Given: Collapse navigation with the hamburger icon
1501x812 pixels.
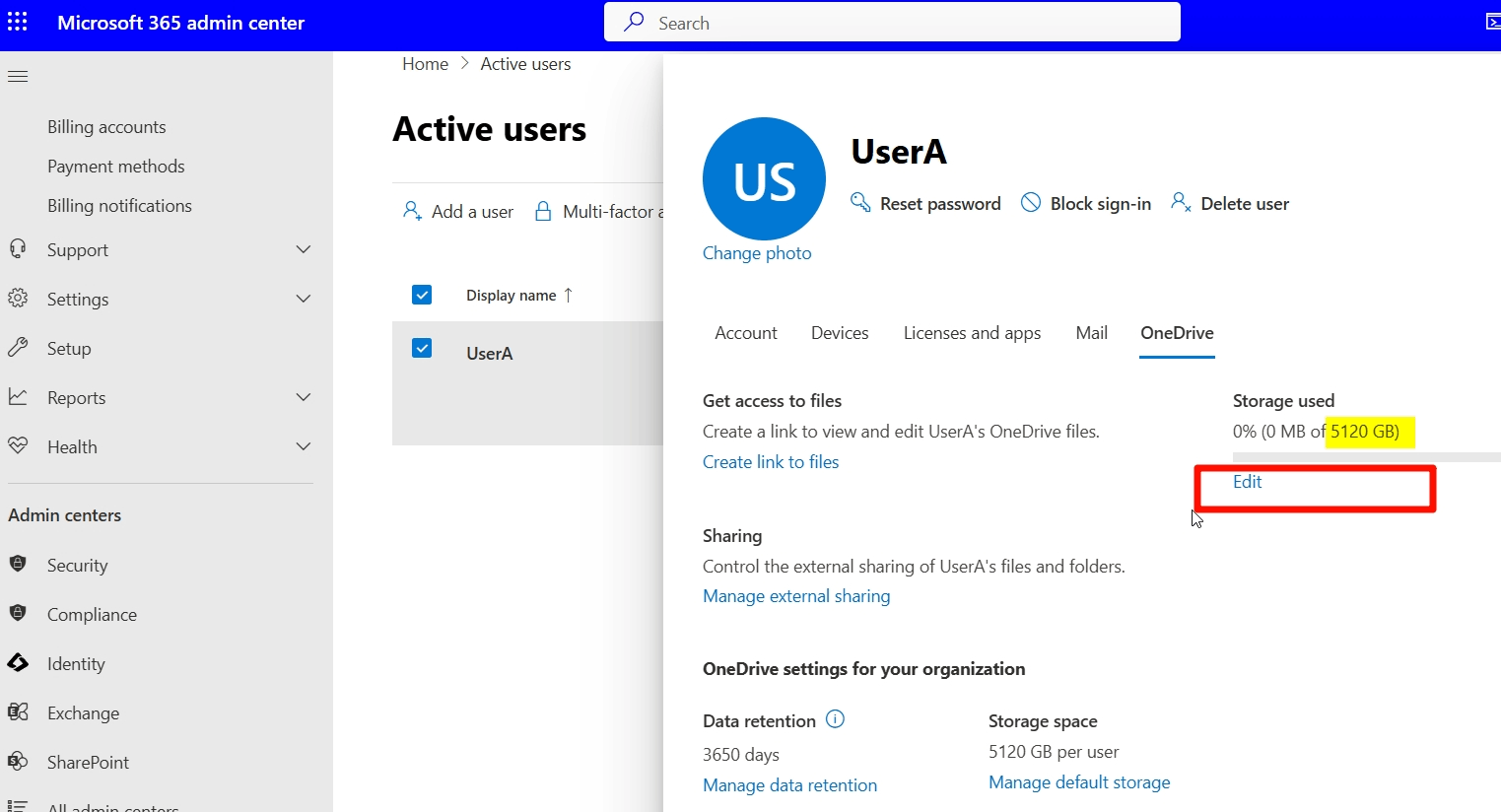Looking at the screenshot, I should pyautogui.click(x=18, y=76).
